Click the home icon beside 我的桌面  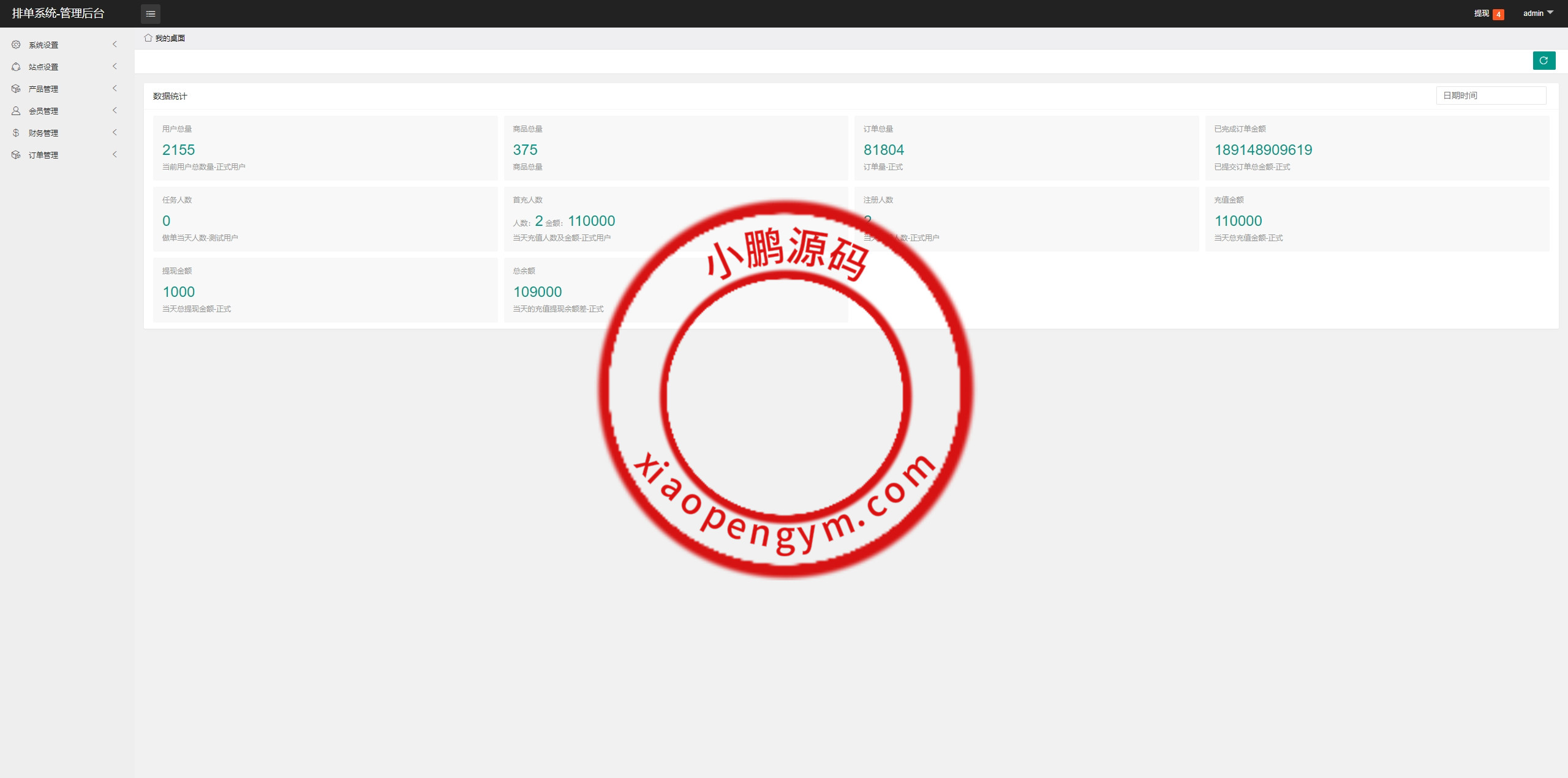click(x=148, y=38)
